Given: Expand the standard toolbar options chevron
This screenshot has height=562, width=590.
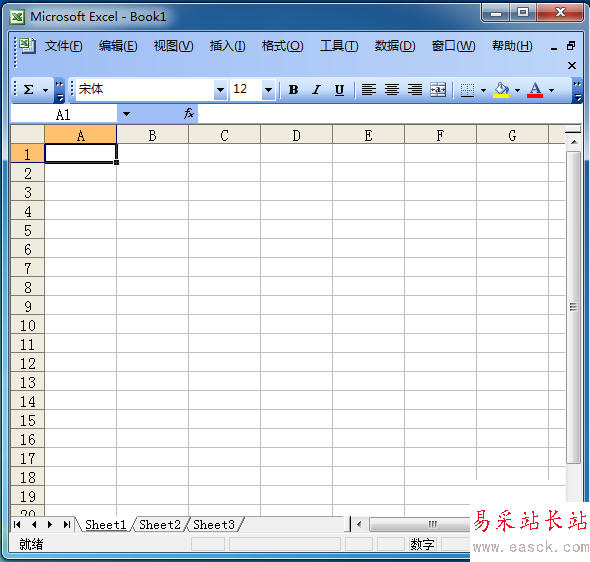Looking at the screenshot, I should click(59, 91).
